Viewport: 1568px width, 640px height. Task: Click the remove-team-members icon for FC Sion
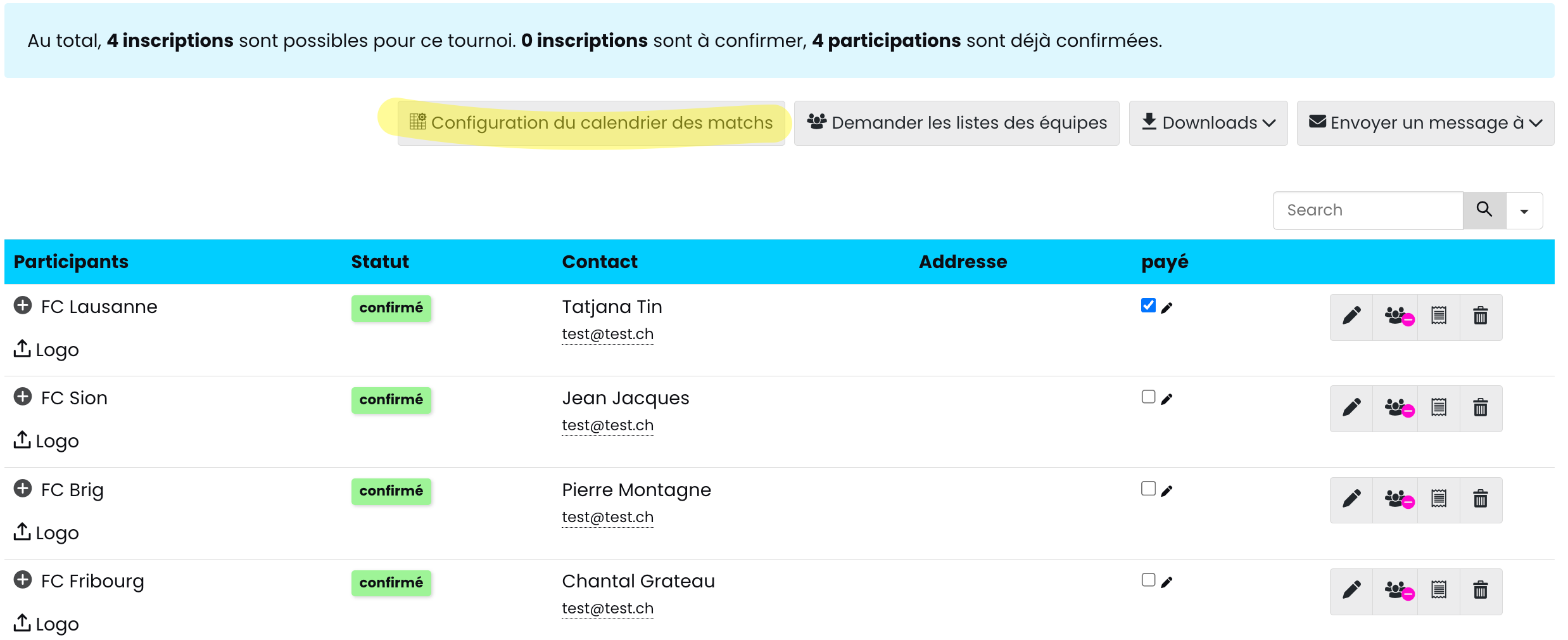1397,407
